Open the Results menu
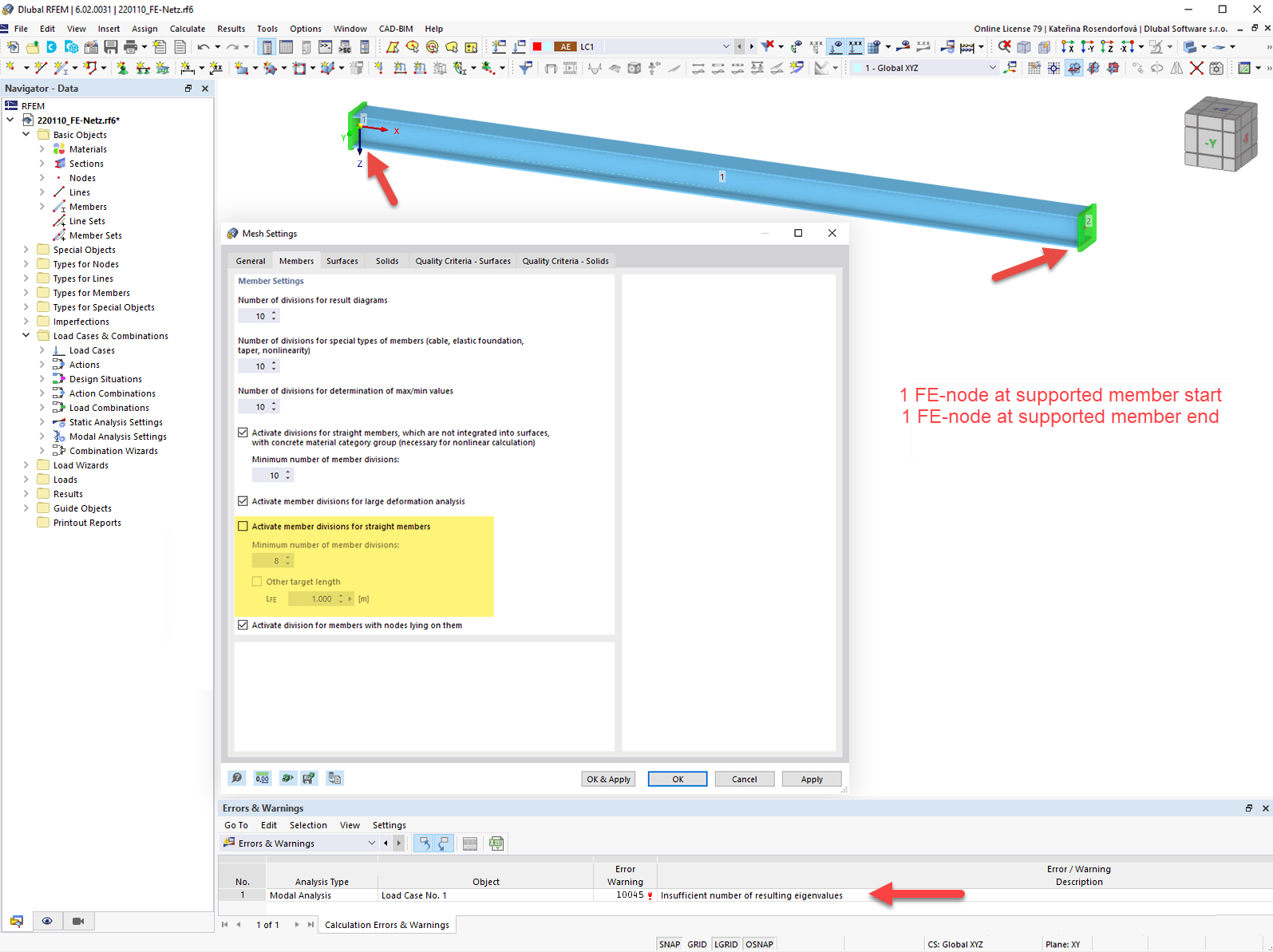1273x952 pixels. [x=231, y=29]
